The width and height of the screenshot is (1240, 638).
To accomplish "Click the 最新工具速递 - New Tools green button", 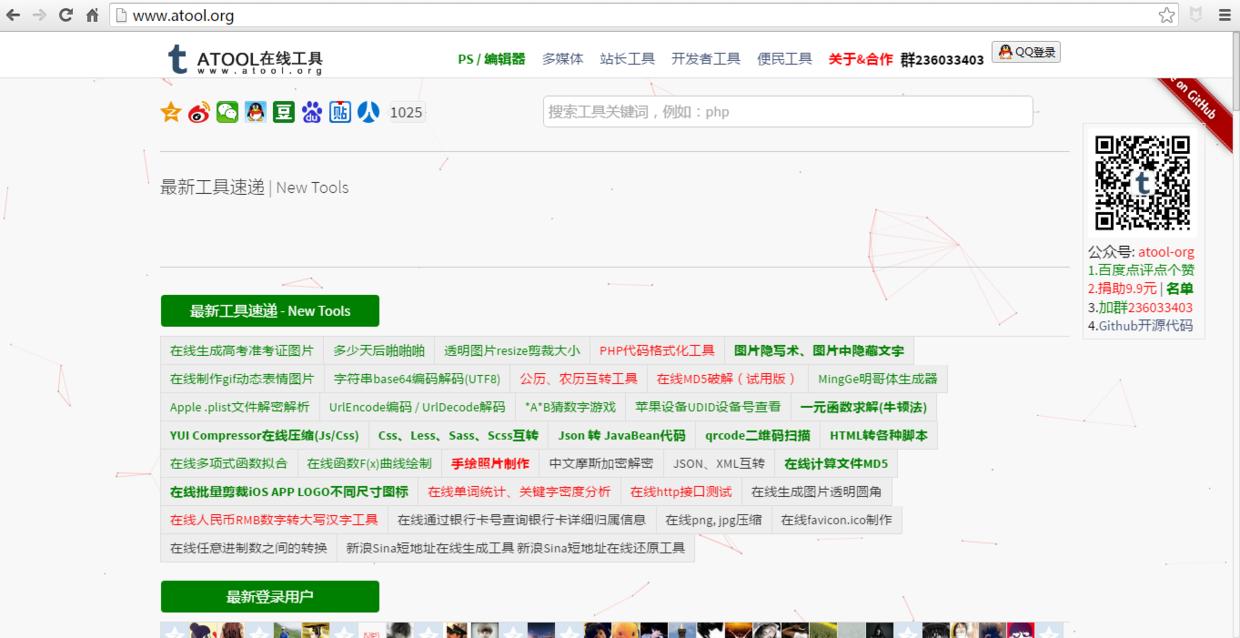I will pyautogui.click(x=269, y=311).
